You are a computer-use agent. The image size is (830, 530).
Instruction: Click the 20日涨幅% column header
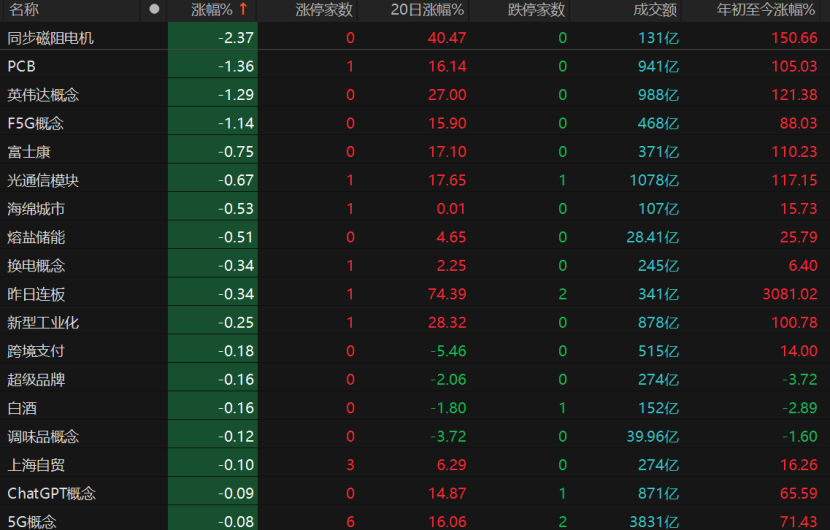(427, 10)
